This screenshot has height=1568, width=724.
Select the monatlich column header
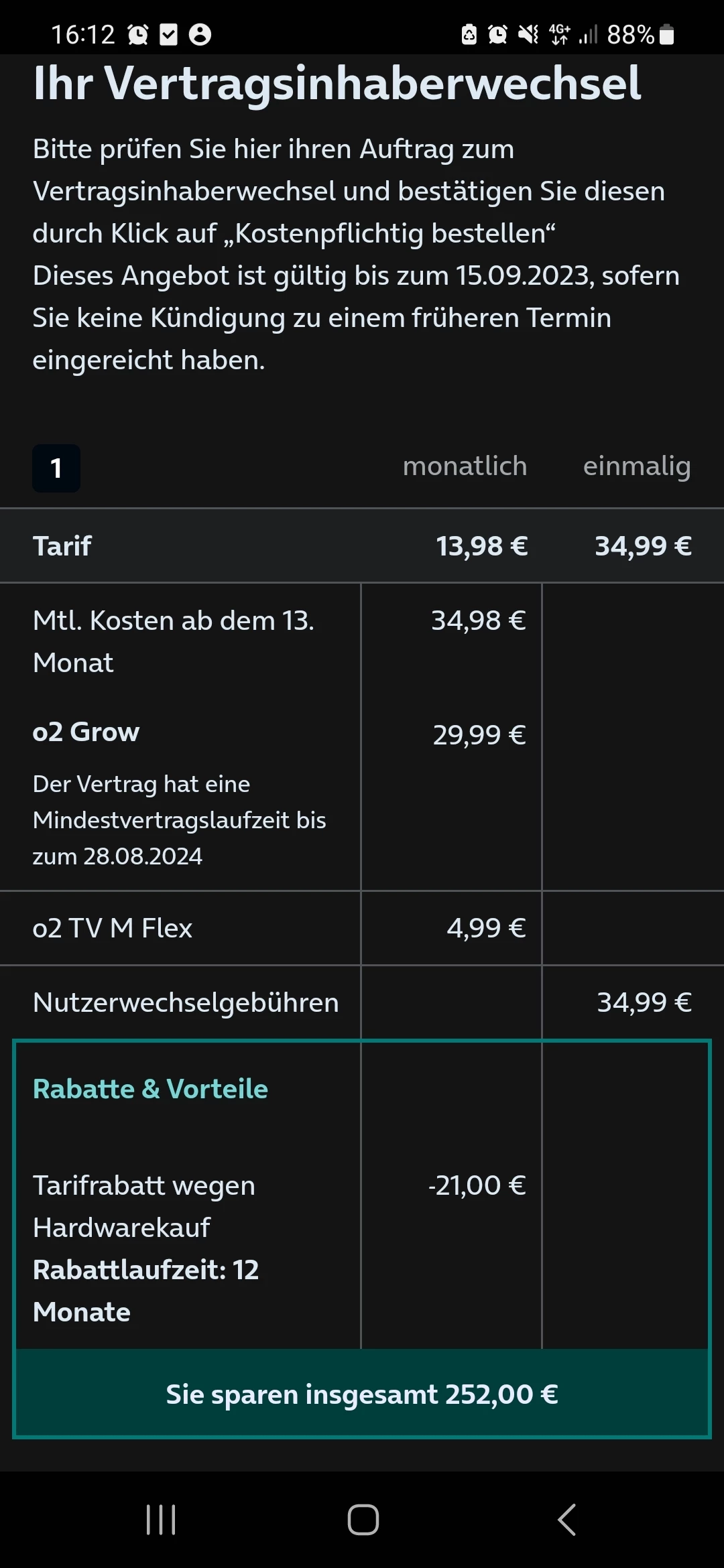[465, 466]
